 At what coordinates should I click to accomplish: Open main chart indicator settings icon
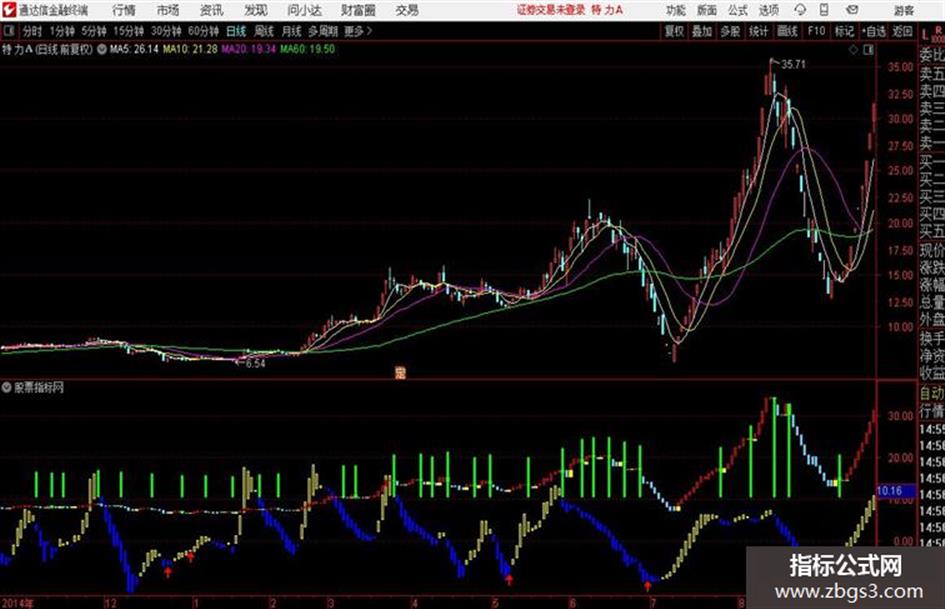101,49
